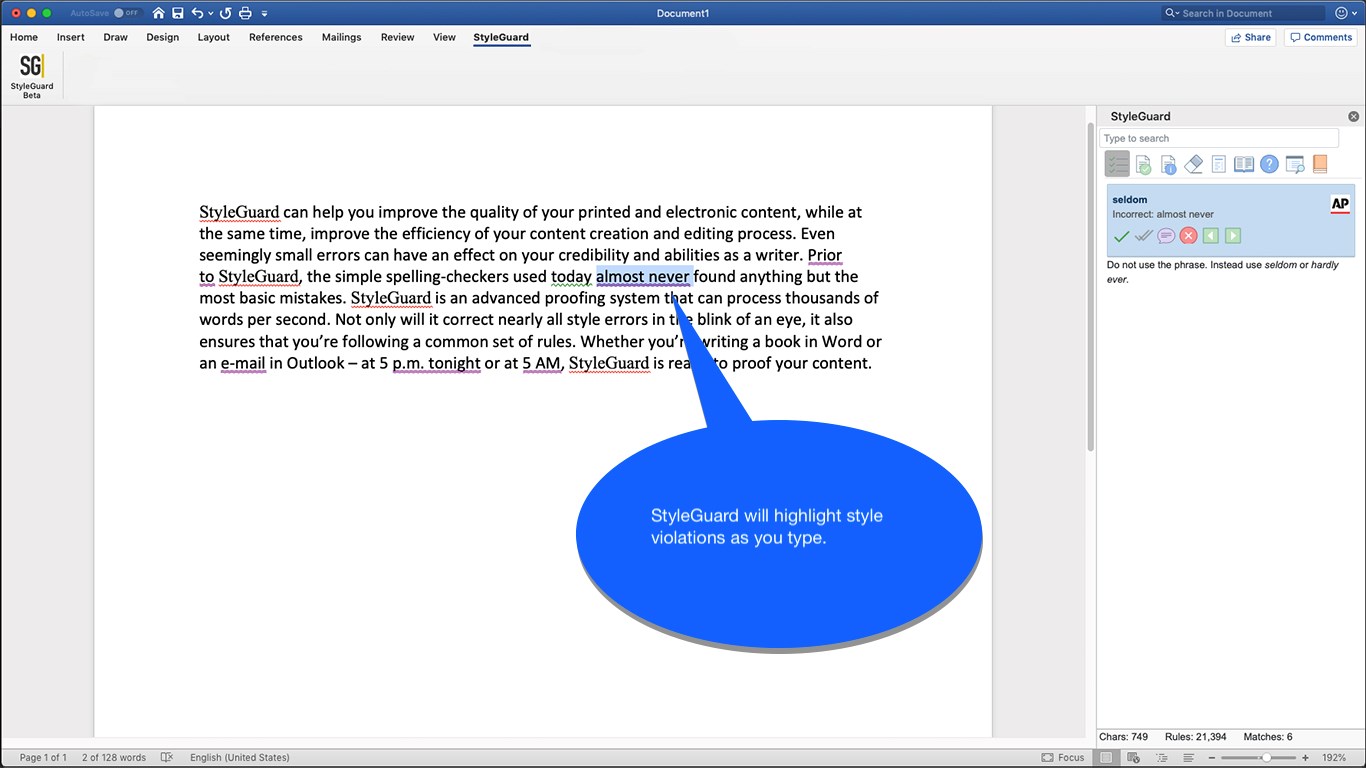1366x768 pixels.
Task: Click the AP stylebook logo
Action: point(1340,204)
